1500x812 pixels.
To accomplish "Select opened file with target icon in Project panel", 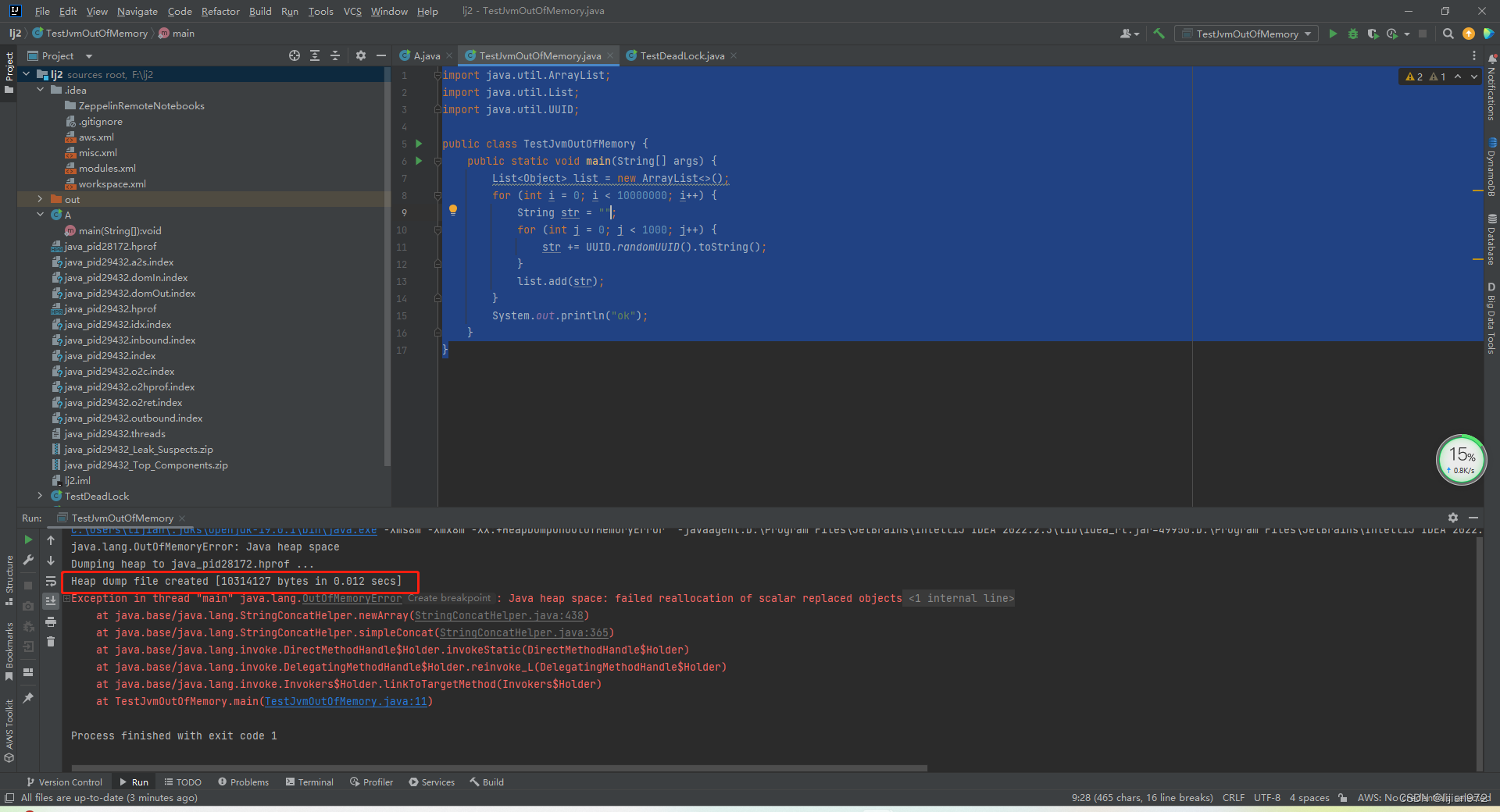I will click(295, 55).
